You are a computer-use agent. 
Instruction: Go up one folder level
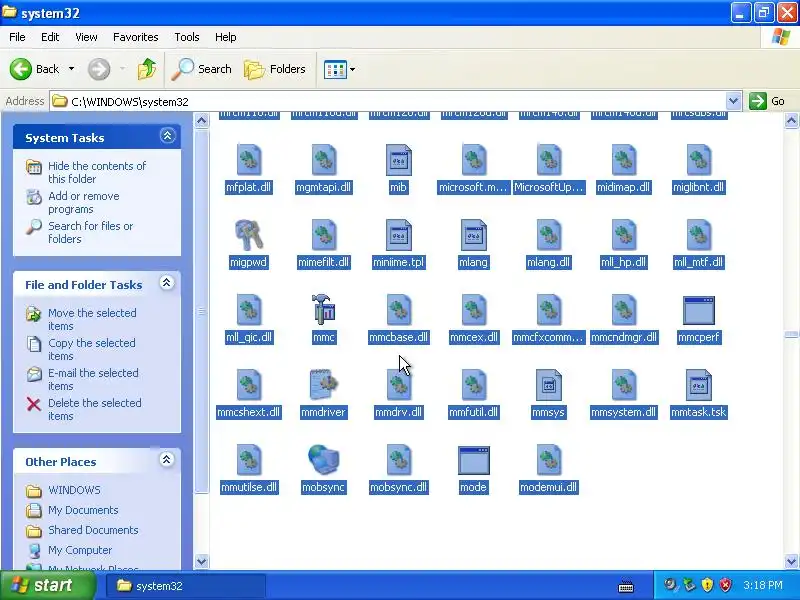[x=147, y=69]
